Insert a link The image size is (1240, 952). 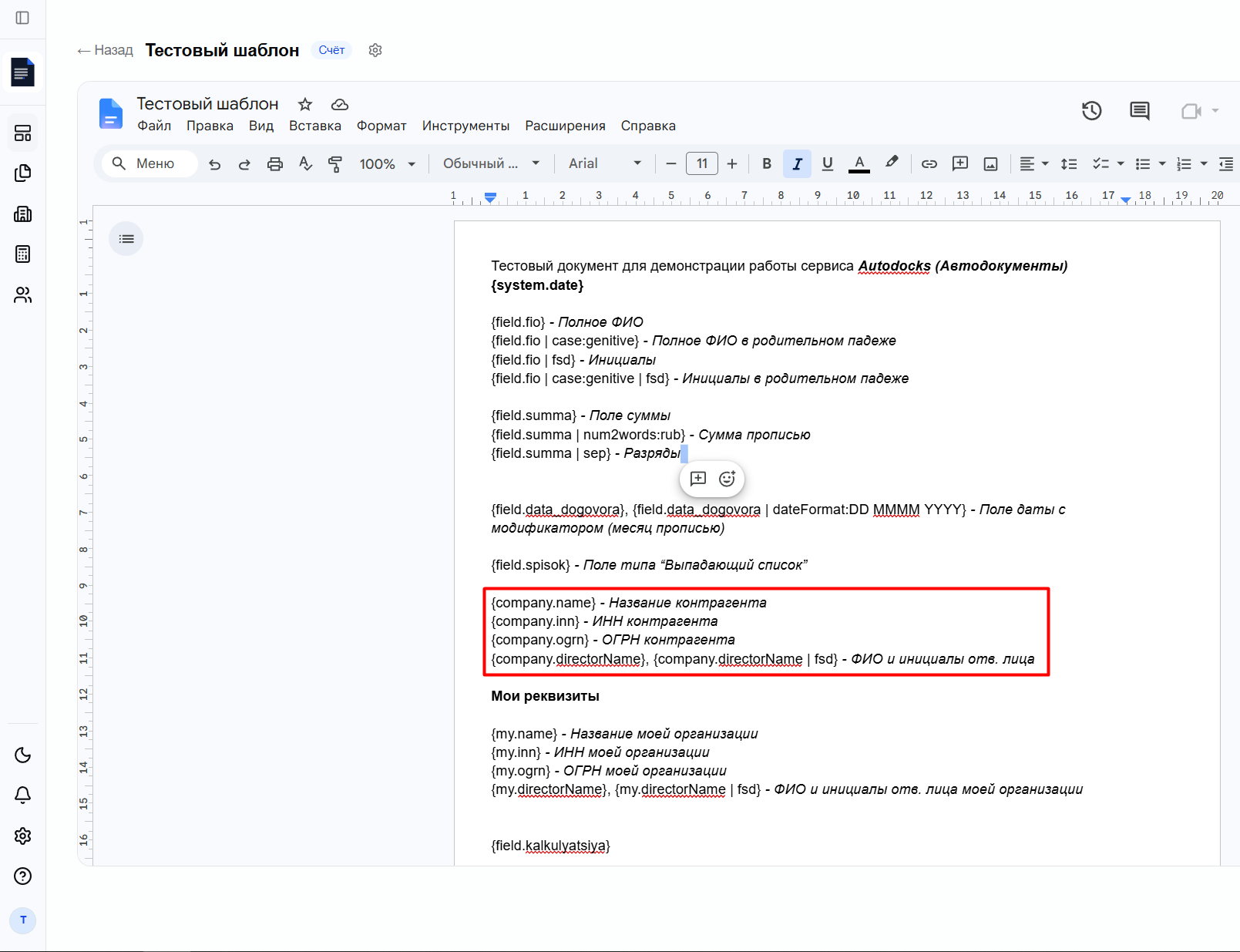[929, 163]
